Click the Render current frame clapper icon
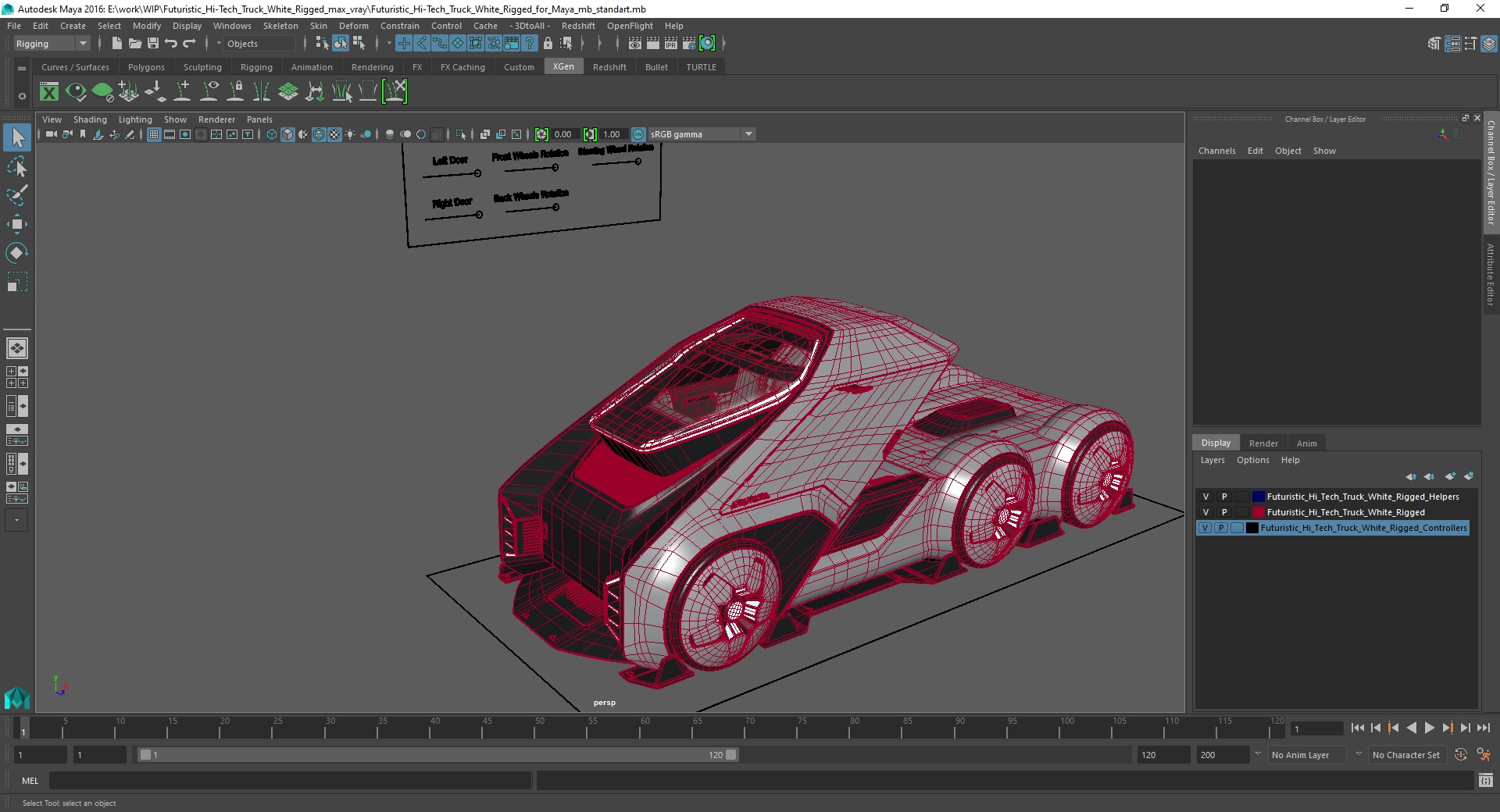 pos(653,44)
